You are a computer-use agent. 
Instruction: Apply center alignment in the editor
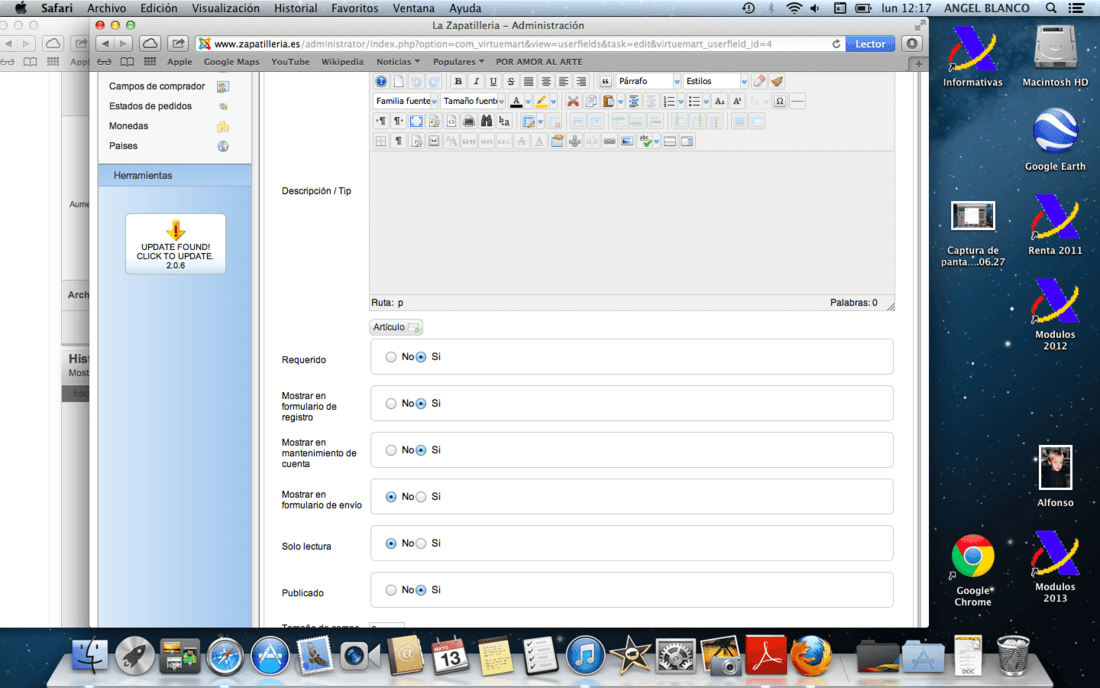point(546,81)
